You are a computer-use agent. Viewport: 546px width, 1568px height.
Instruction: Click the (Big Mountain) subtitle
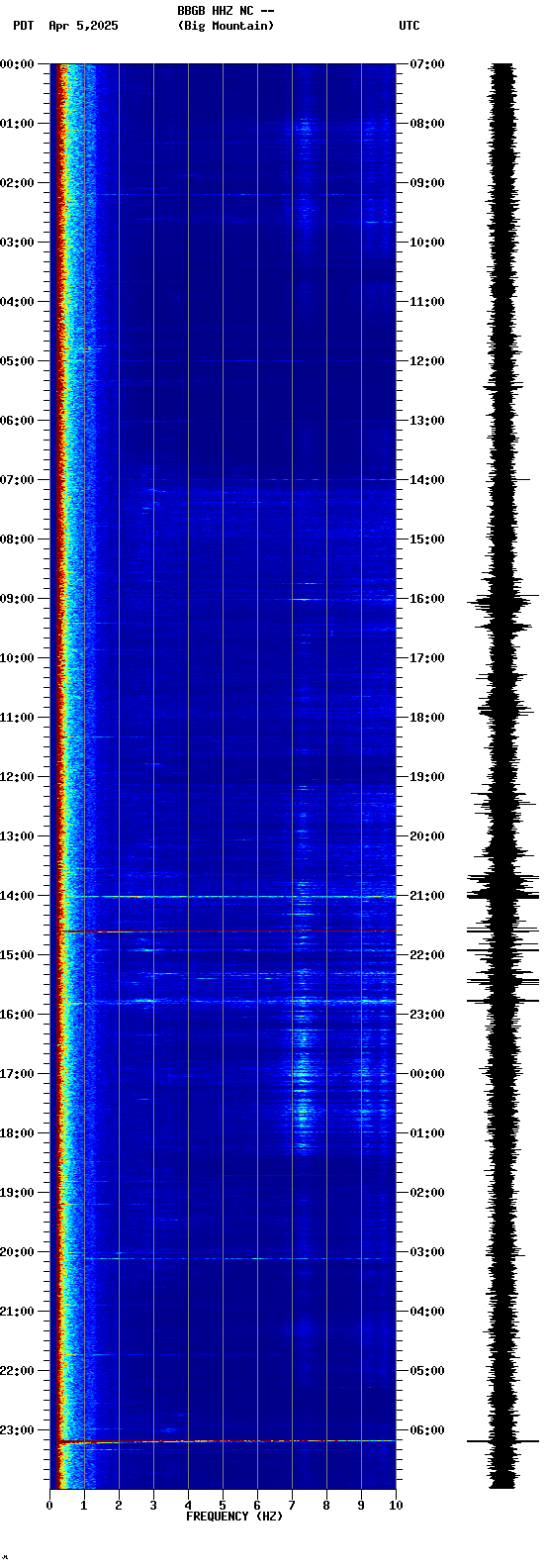pos(226,26)
